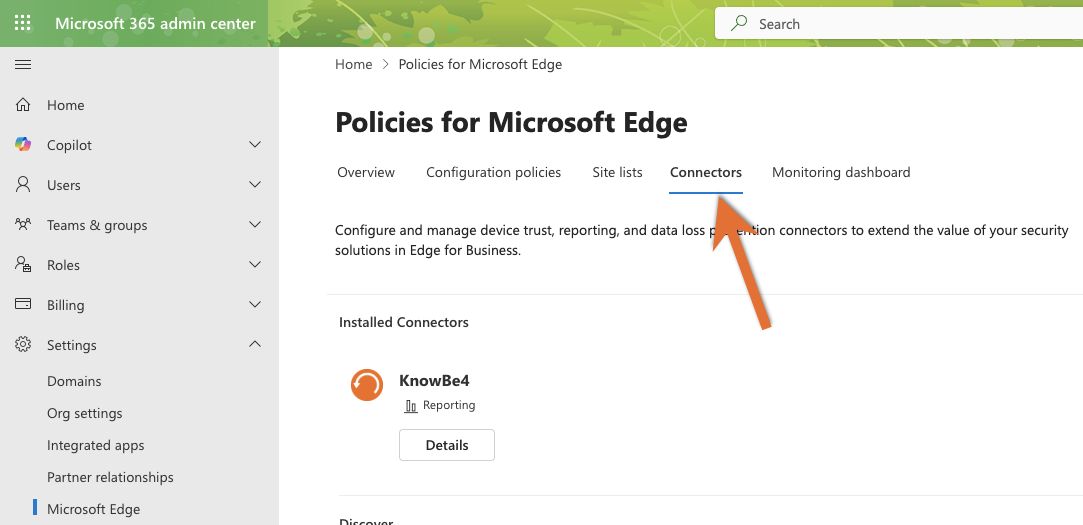1083x525 pixels.
Task: Expand the Copilot chevron
Action: click(x=255, y=145)
